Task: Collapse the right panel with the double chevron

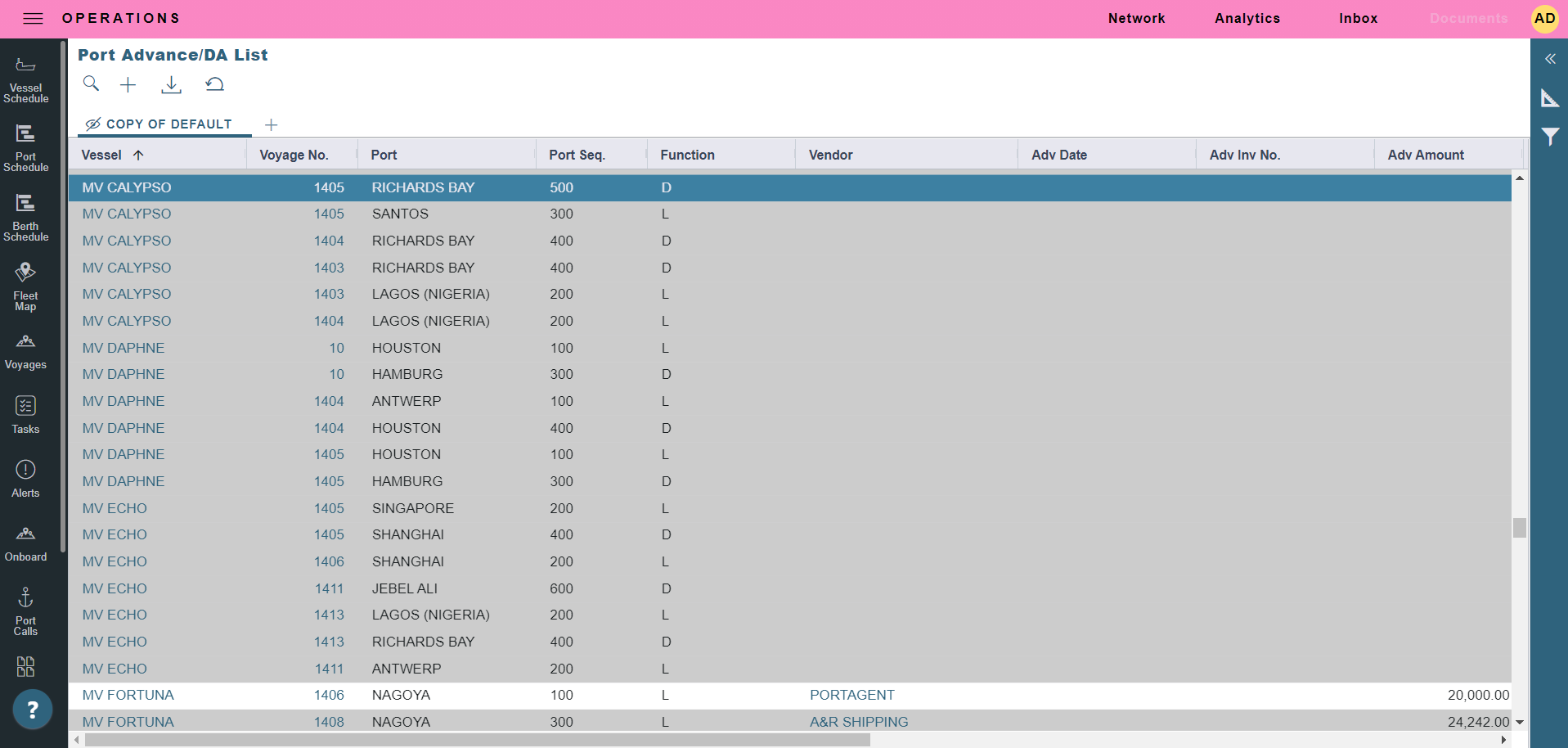Action: tap(1549, 59)
